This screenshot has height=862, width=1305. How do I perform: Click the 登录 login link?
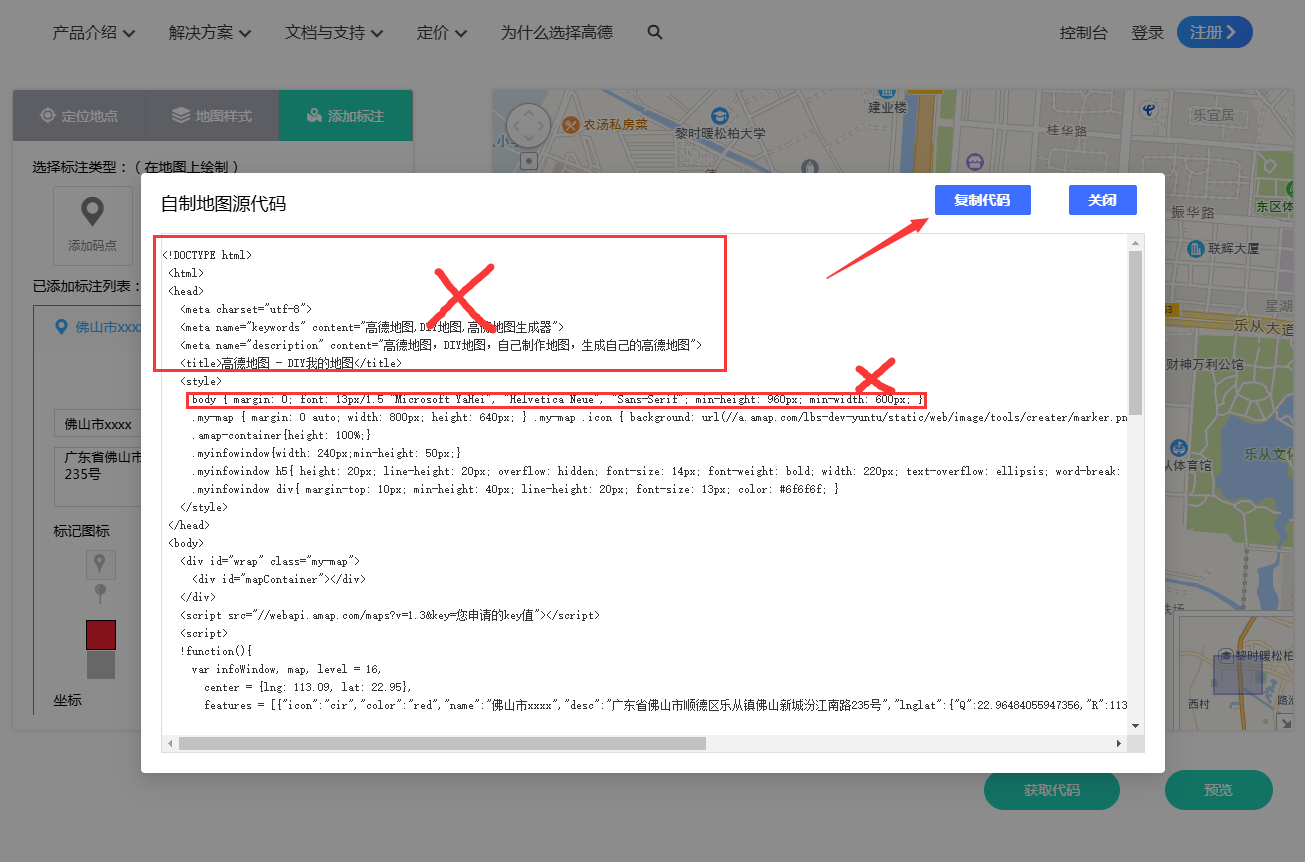[x=1147, y=32]
